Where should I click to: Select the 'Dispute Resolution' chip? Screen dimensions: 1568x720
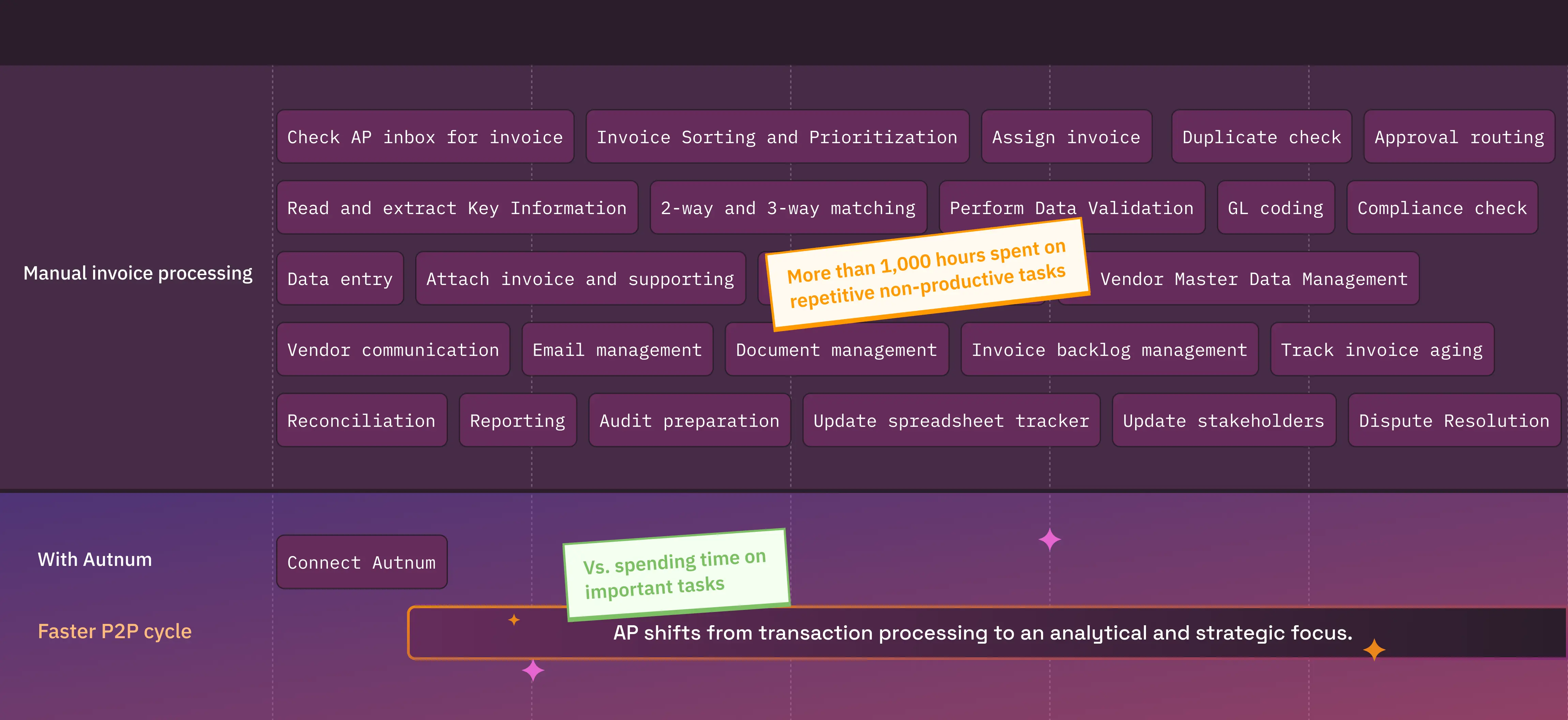click(x=1455, y=421)
